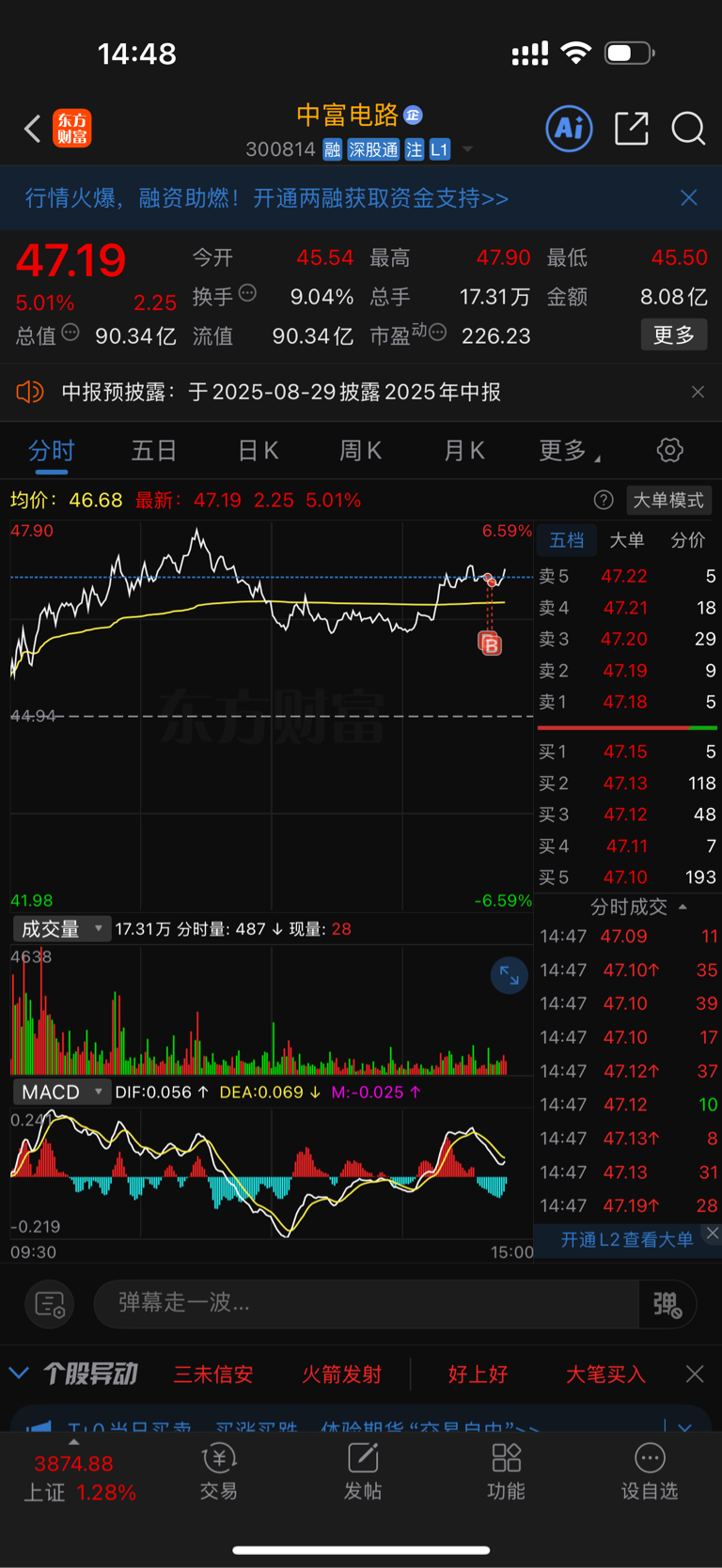Image resolution: width=722 pixels, height=1568 pixels.
Task: Tap the question mark help icon
Action: pos(604,500)
